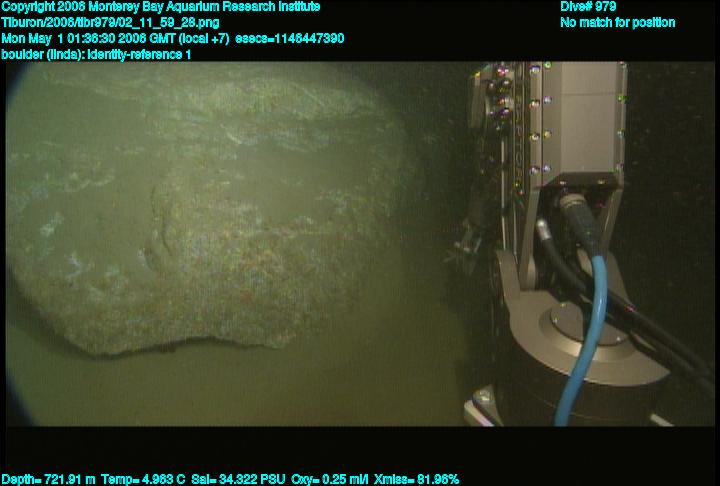Click the Monterey Bay Aquarium copyright line

click(161, 7)
